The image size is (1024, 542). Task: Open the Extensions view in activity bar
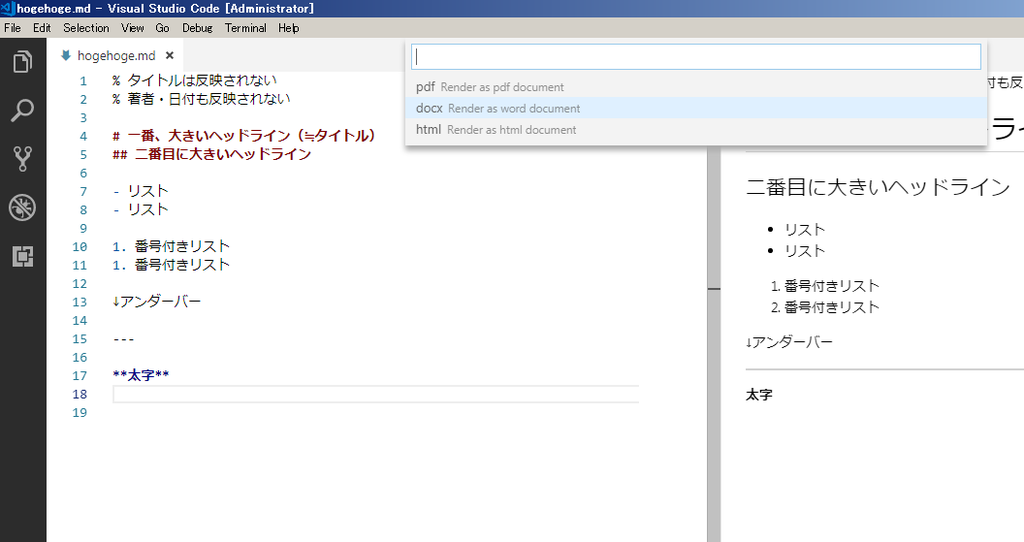(22, 257)
